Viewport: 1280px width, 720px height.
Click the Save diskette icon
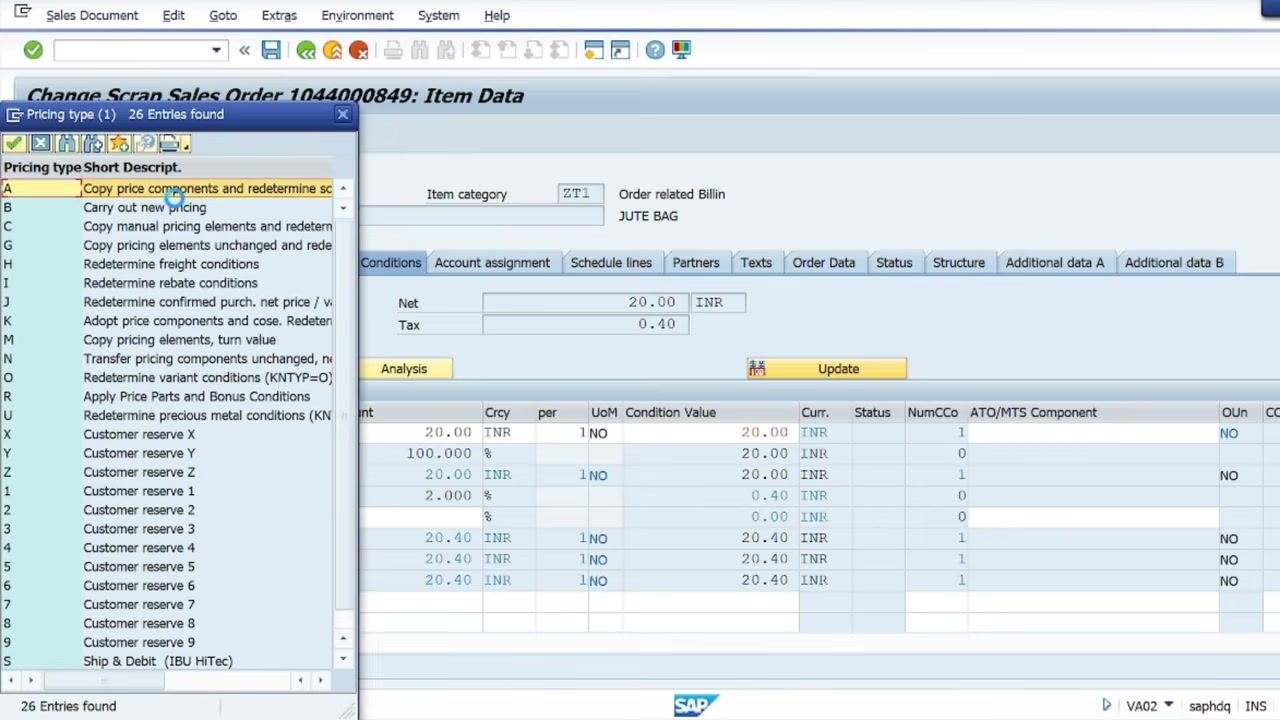(271, 50)
